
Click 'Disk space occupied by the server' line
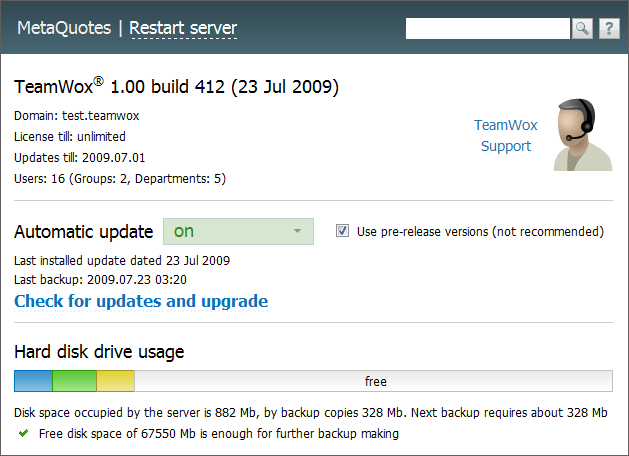point(311,413)
